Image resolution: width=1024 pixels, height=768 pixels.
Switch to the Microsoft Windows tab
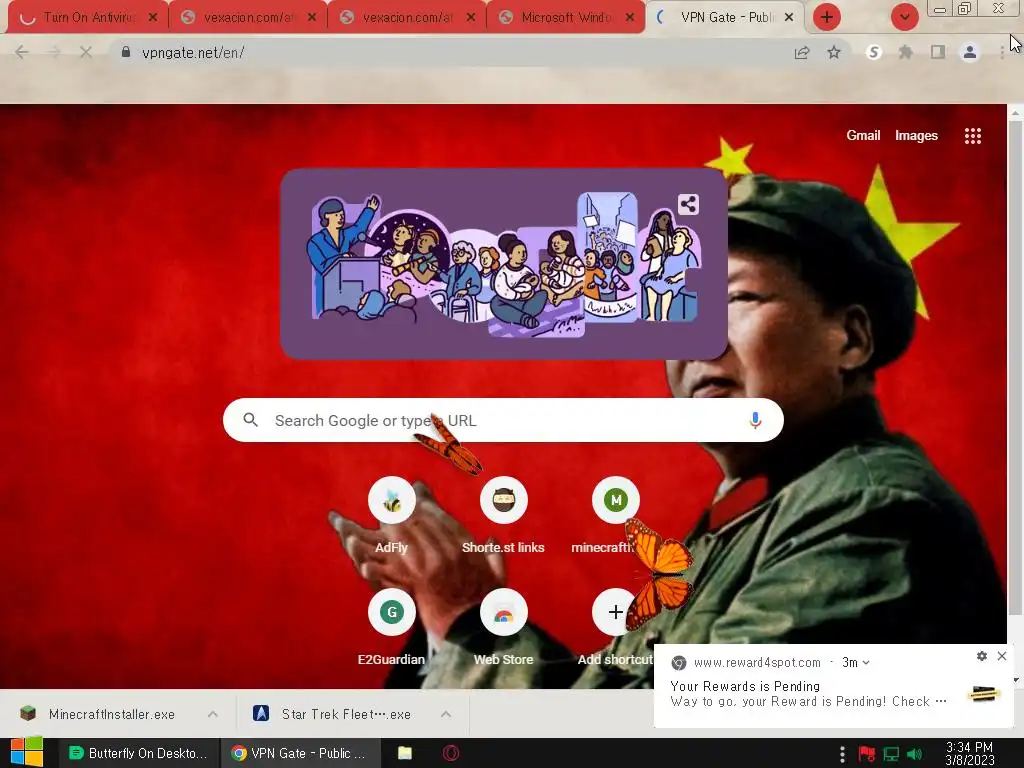(566, 18)
